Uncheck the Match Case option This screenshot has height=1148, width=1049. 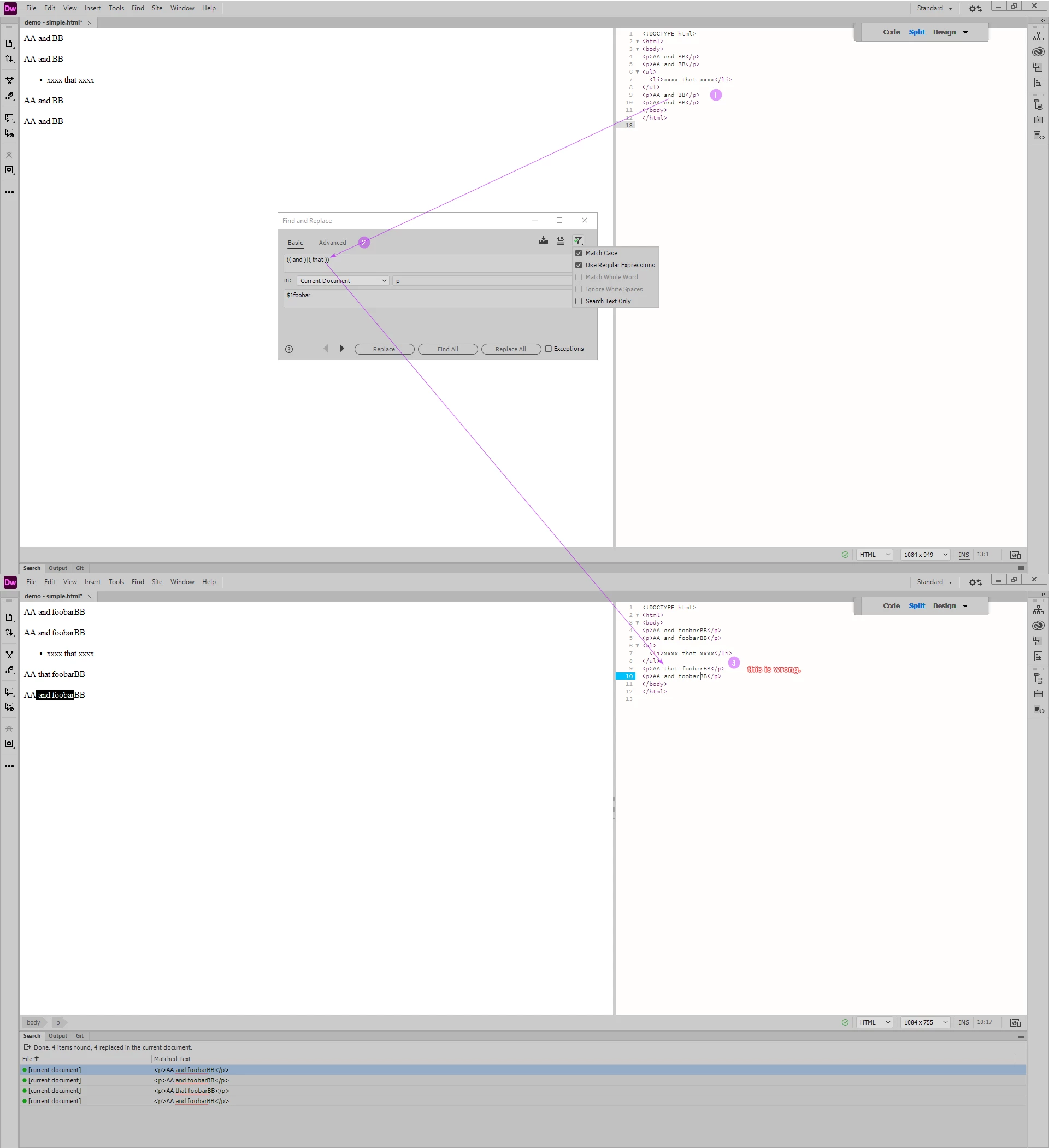[x=579, y=253]
